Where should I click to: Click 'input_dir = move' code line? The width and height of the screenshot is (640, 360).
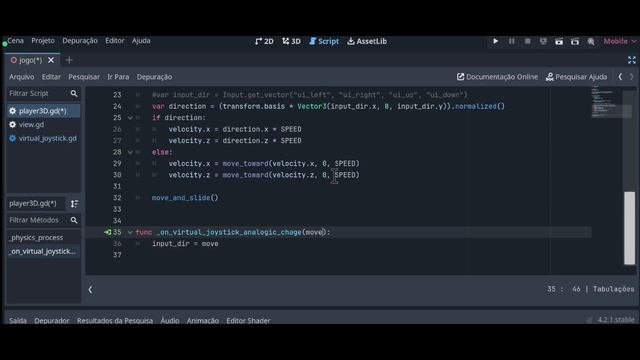point(185,244)
